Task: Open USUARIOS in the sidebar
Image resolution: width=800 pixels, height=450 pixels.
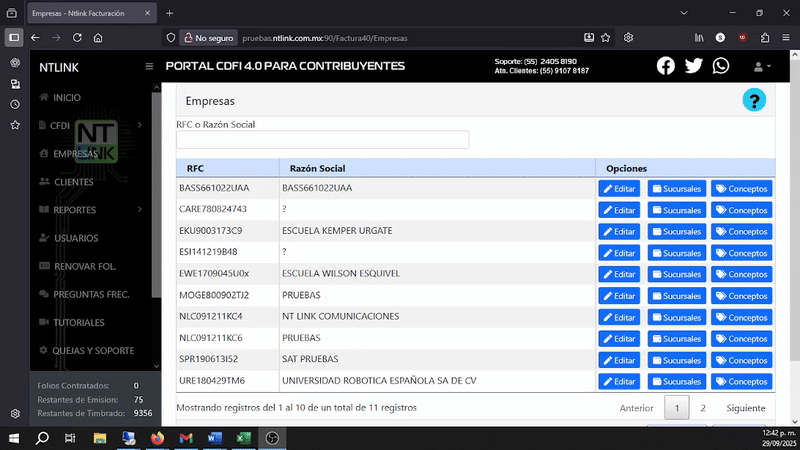Action: [x=76, y=238]
